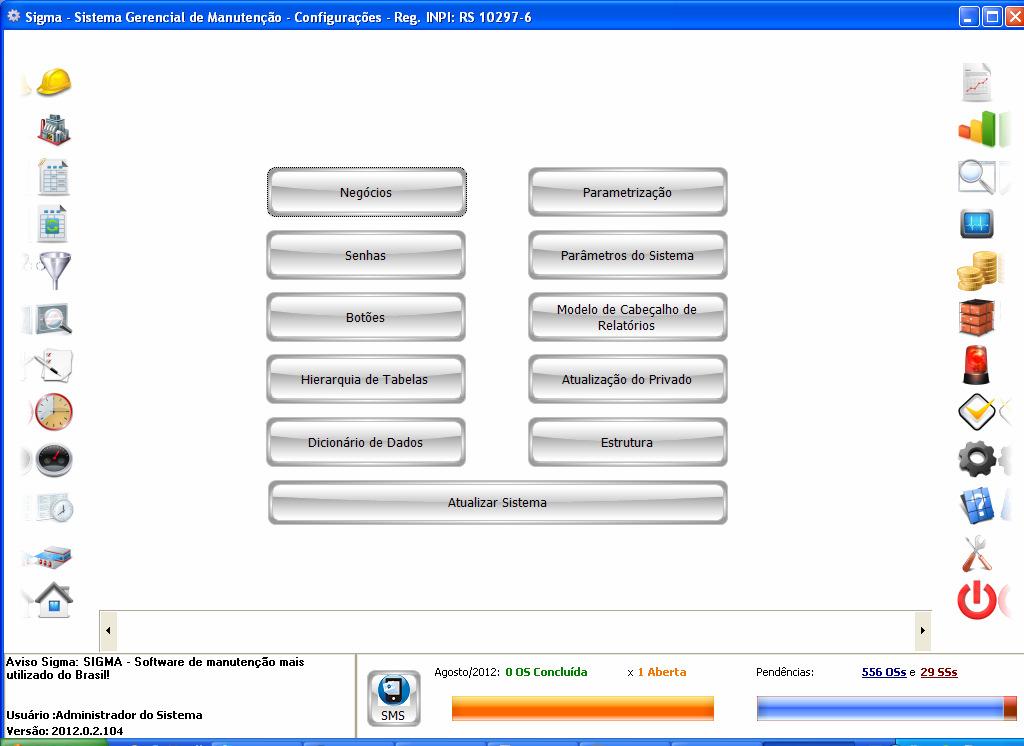1024x746 pixels.
Task: Click the Botões button
Action: point(366,317)
